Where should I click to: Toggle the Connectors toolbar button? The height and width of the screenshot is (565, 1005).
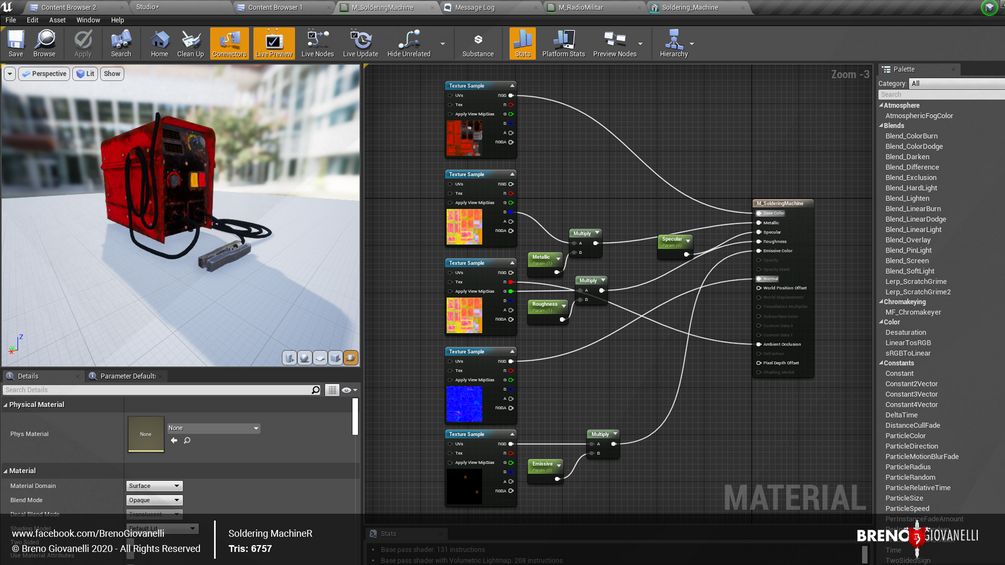point(229,43)
